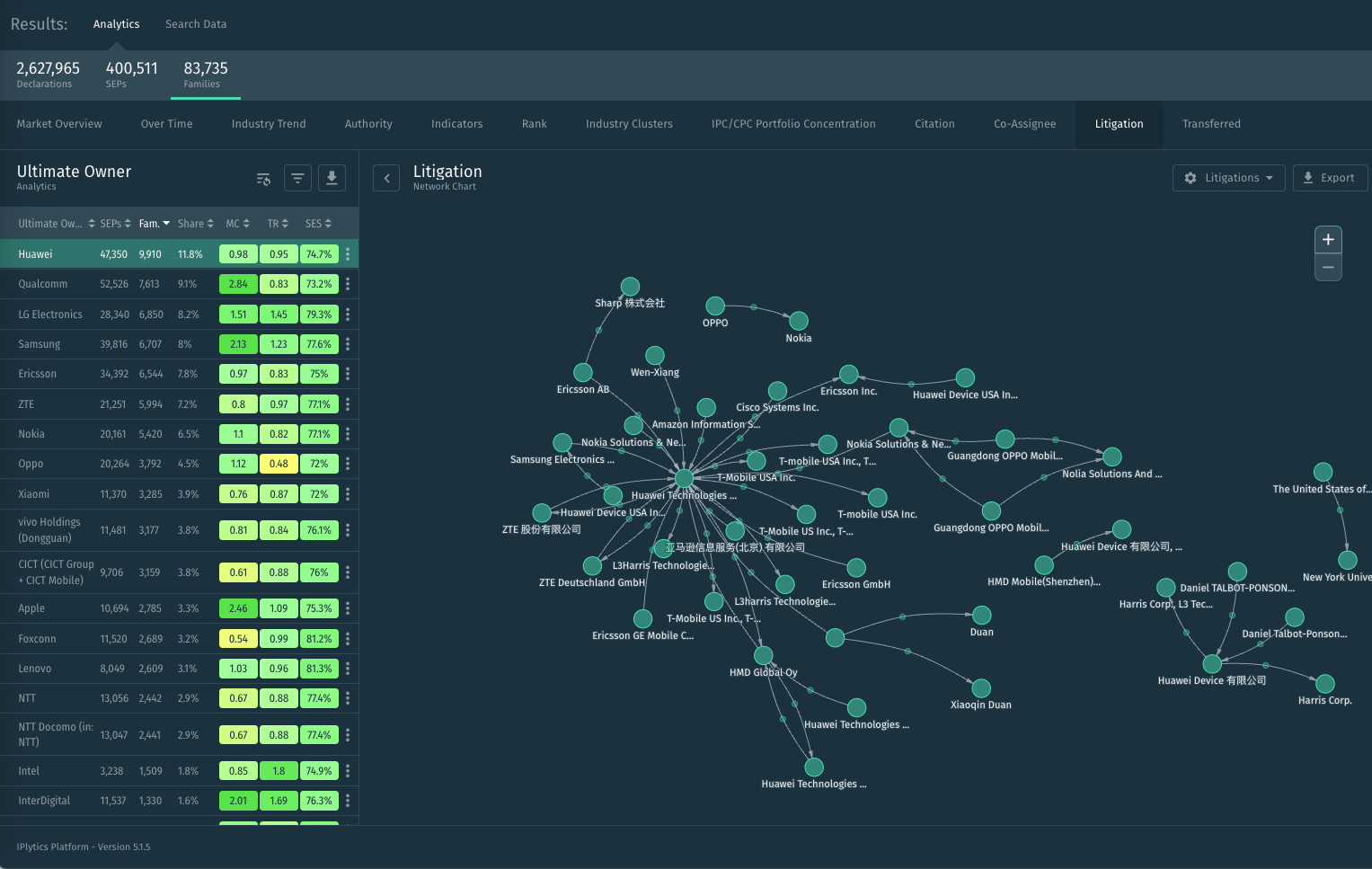The image size is (1372, 869).
Task: Open the three-dot menu for Xiaomi row
Action: [348, 494]
